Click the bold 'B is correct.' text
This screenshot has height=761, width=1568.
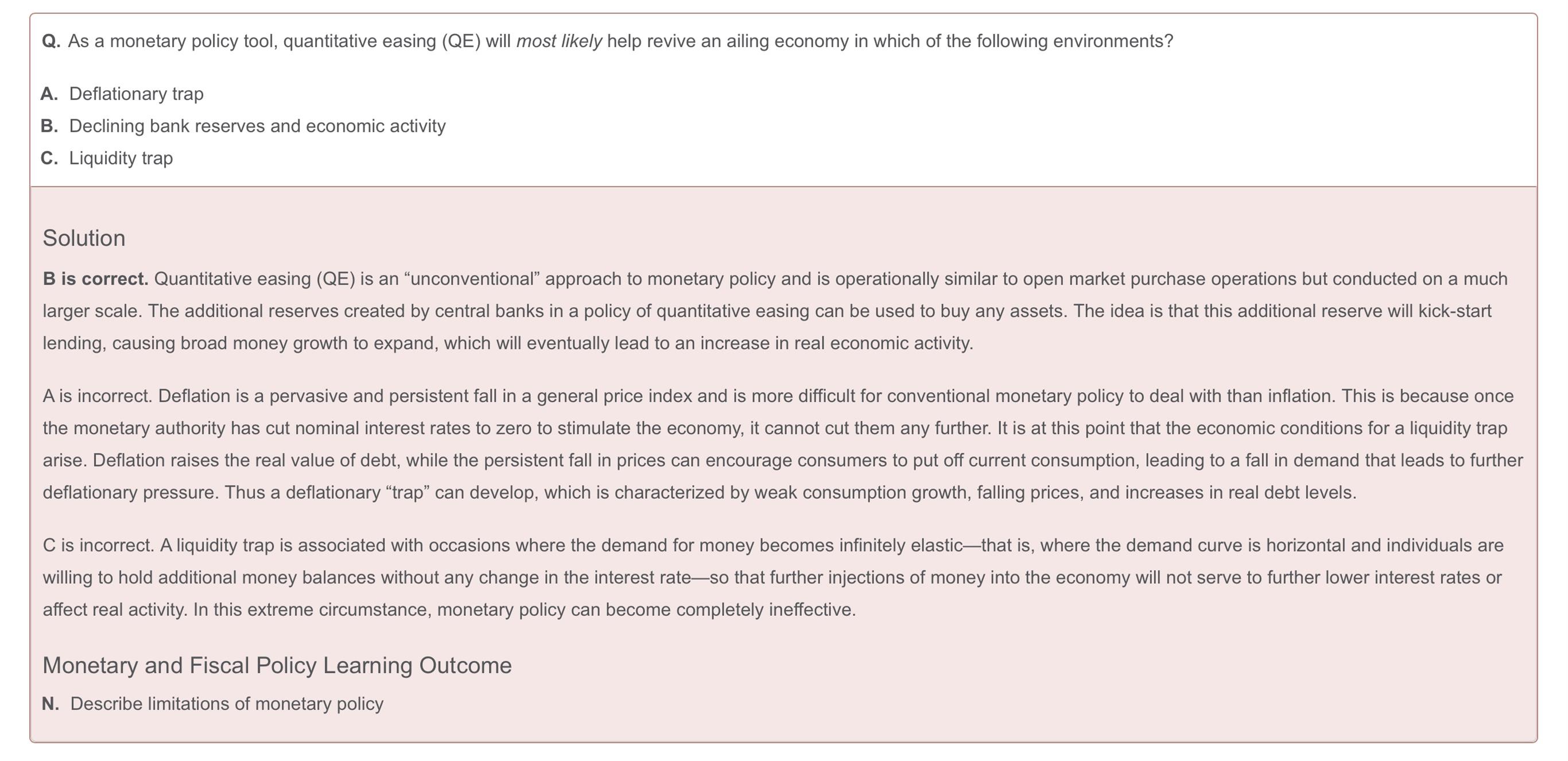(x=96, y=279)
